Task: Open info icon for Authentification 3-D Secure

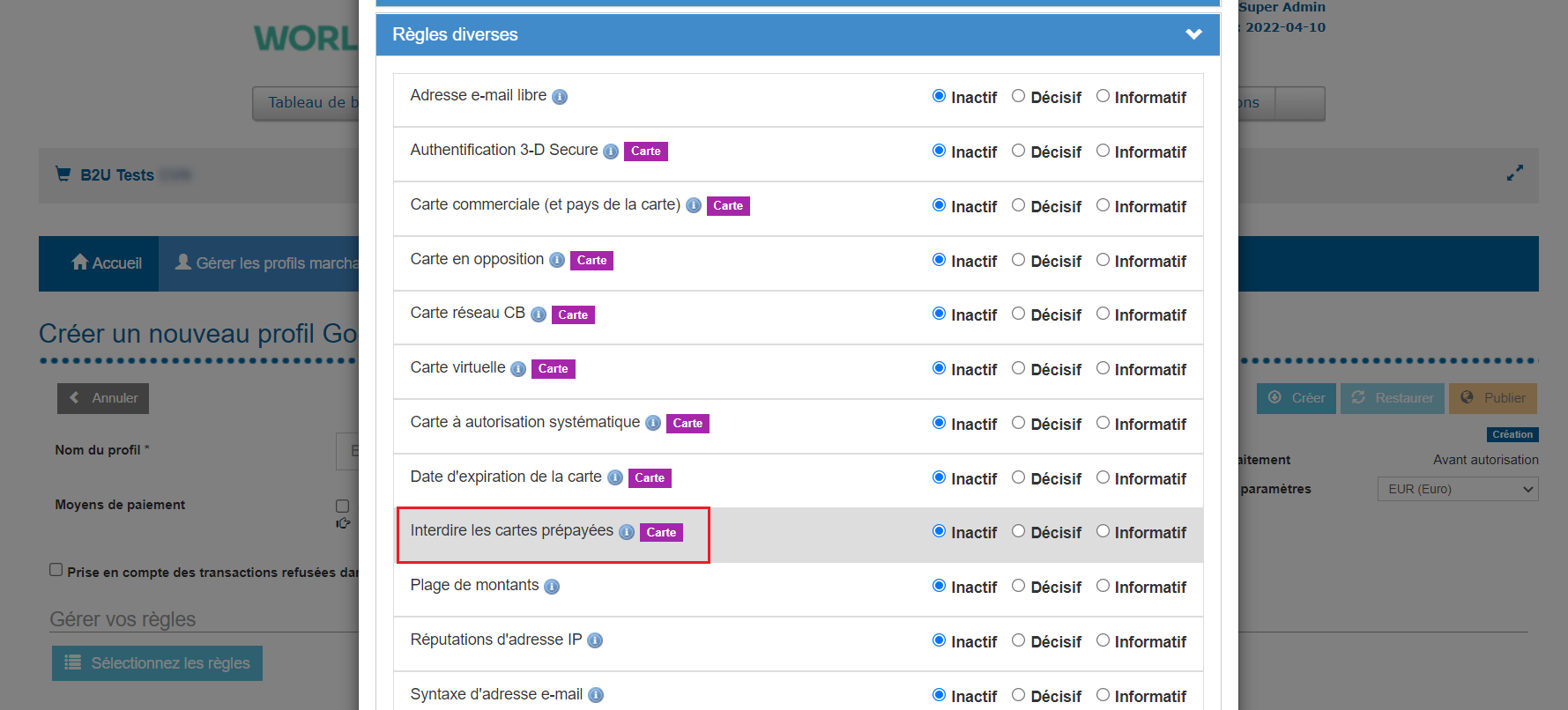Action: pyautogui.click(x=611, y=152)
